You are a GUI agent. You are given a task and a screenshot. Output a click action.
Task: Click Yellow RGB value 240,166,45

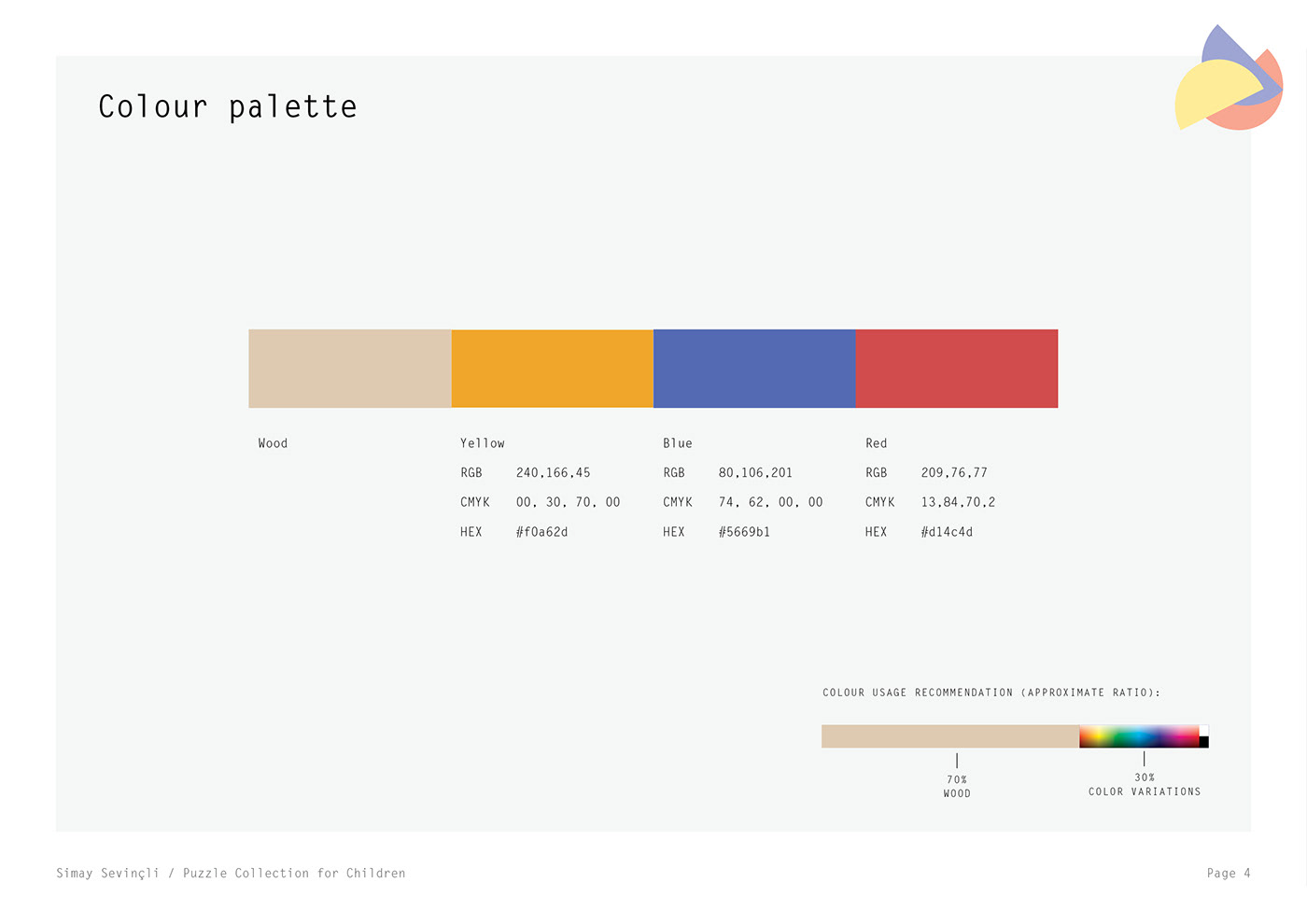click(x=553, y=473)
